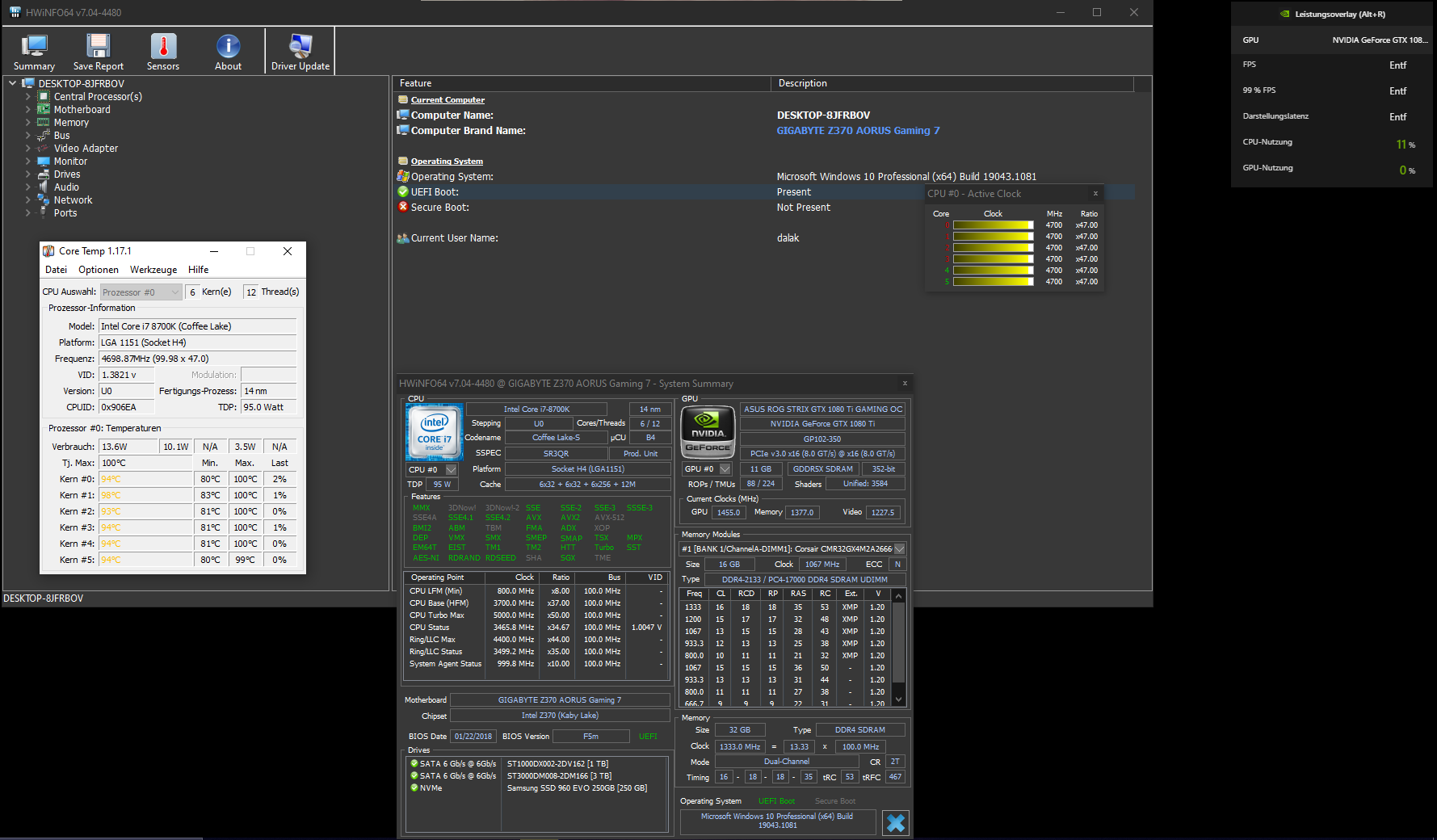The height and width of the screenshot is (840, 1437).
Task: Click the Monitor icon in device tree
Action: 44,162
